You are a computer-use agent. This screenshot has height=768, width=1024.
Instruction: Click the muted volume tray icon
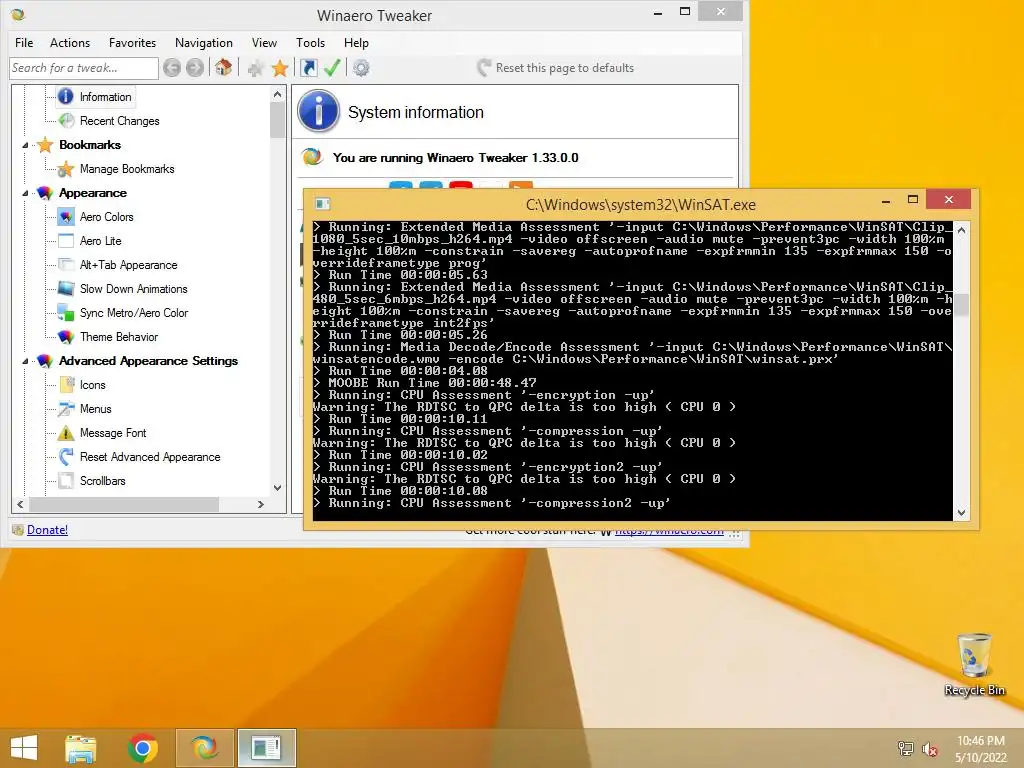pyautogui.click(x=929, y=749)
